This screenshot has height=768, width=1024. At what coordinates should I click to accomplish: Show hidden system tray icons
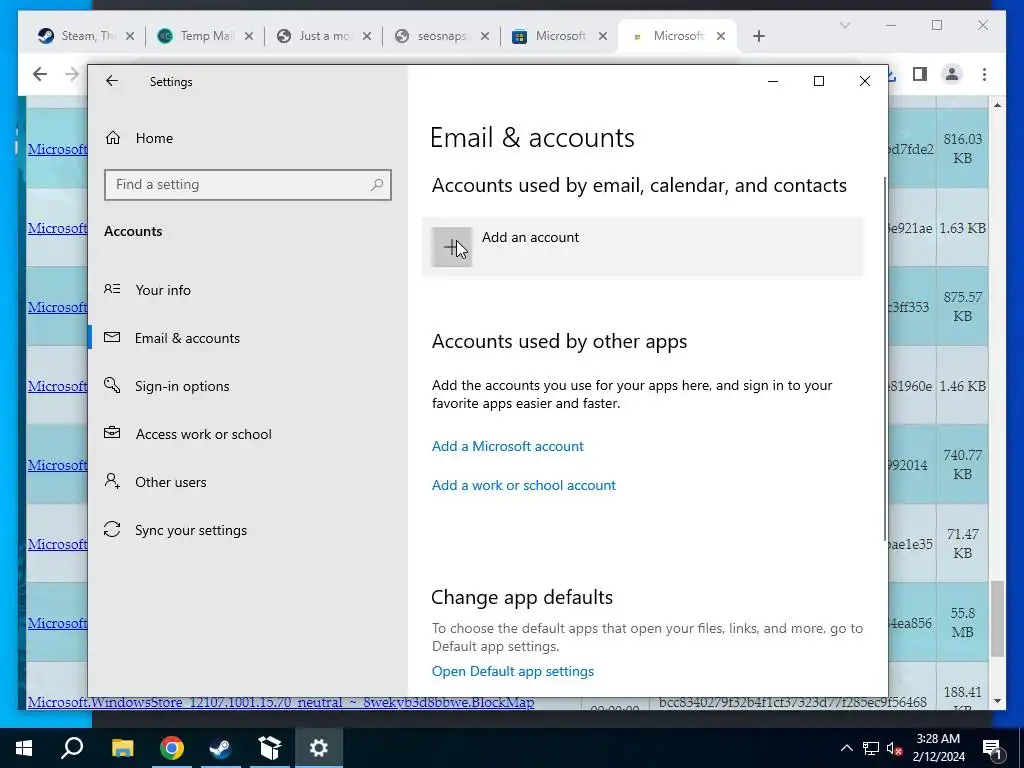click(846, 748)
